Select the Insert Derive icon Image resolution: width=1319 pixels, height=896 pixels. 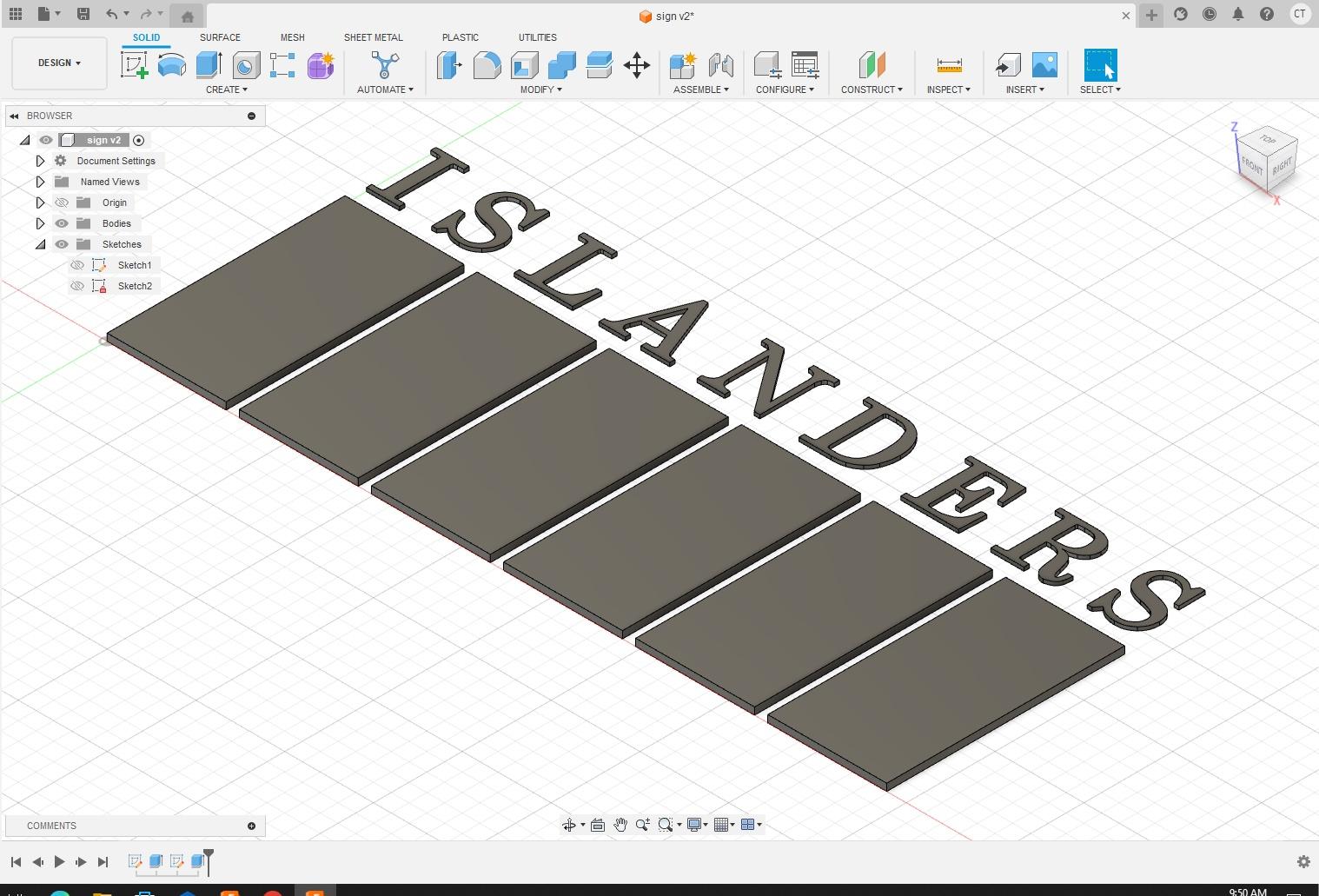[x=1008, y=65]
